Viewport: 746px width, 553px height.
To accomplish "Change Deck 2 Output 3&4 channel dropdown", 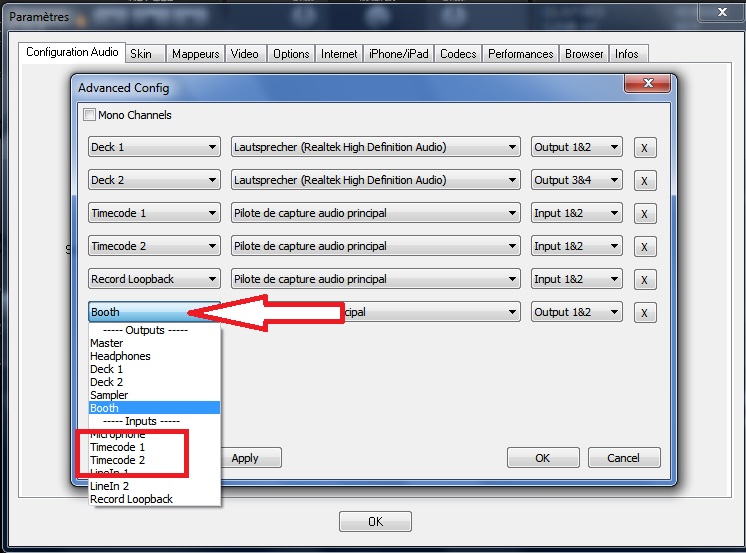I will (577, 180).
